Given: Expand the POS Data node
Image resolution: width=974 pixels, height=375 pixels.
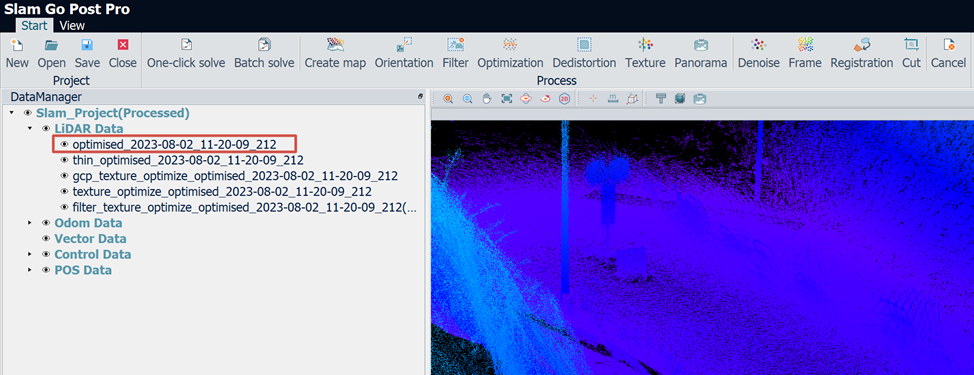Looking at the screenshot, I should pos(29,270).
